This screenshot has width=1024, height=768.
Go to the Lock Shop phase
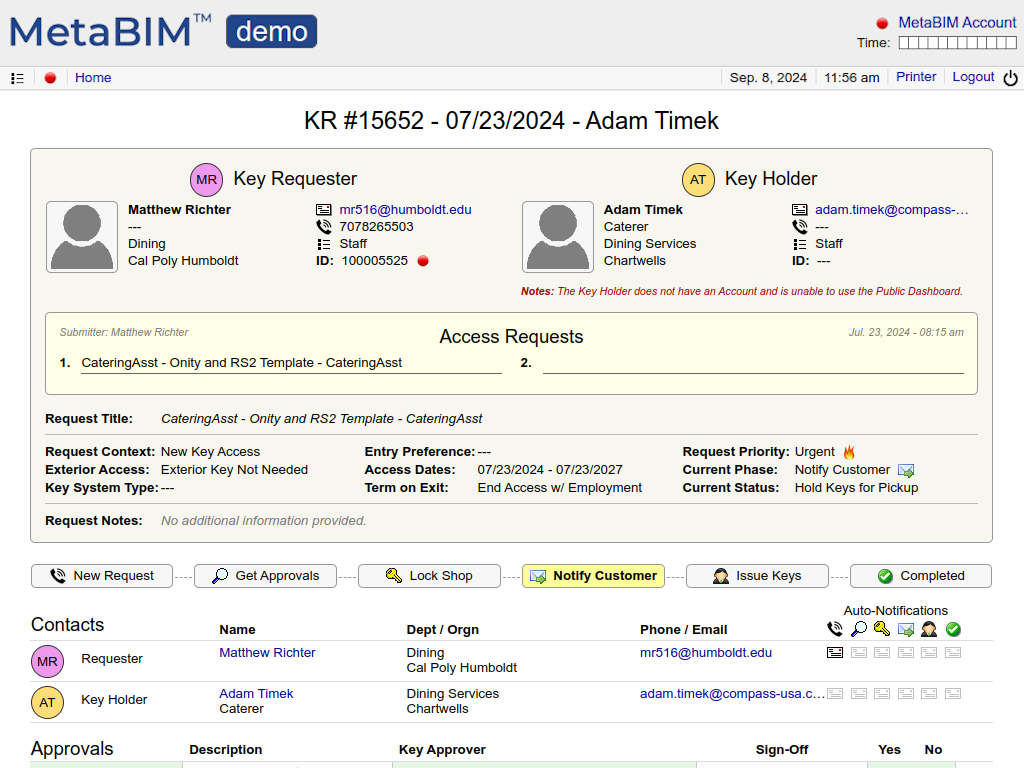tap(430, 576)
